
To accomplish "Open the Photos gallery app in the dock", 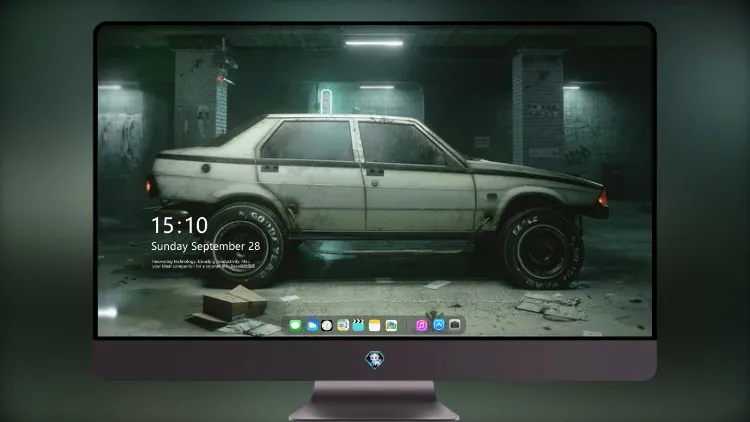I will click(x=391, y=326).
